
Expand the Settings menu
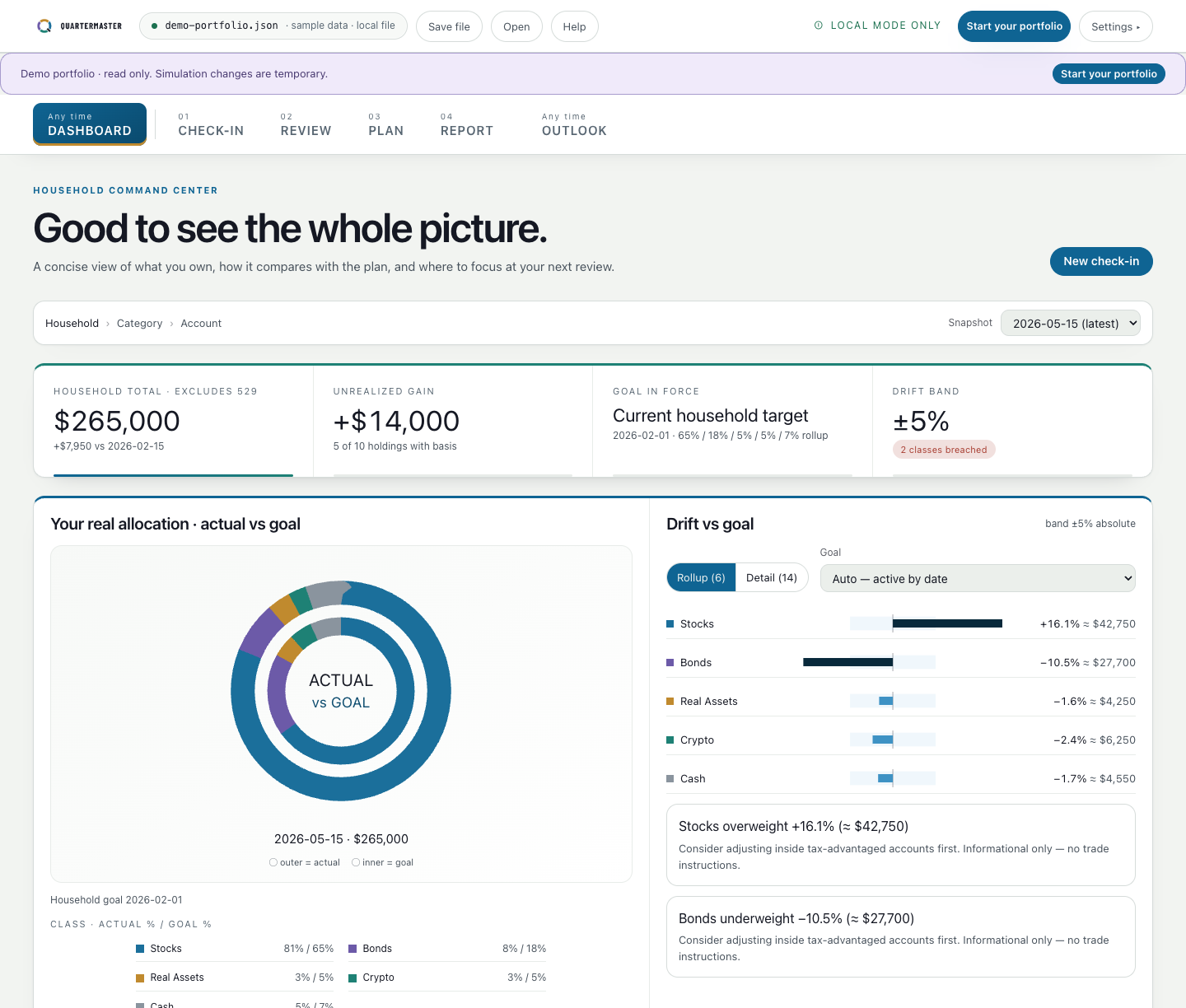(1115, 26)
